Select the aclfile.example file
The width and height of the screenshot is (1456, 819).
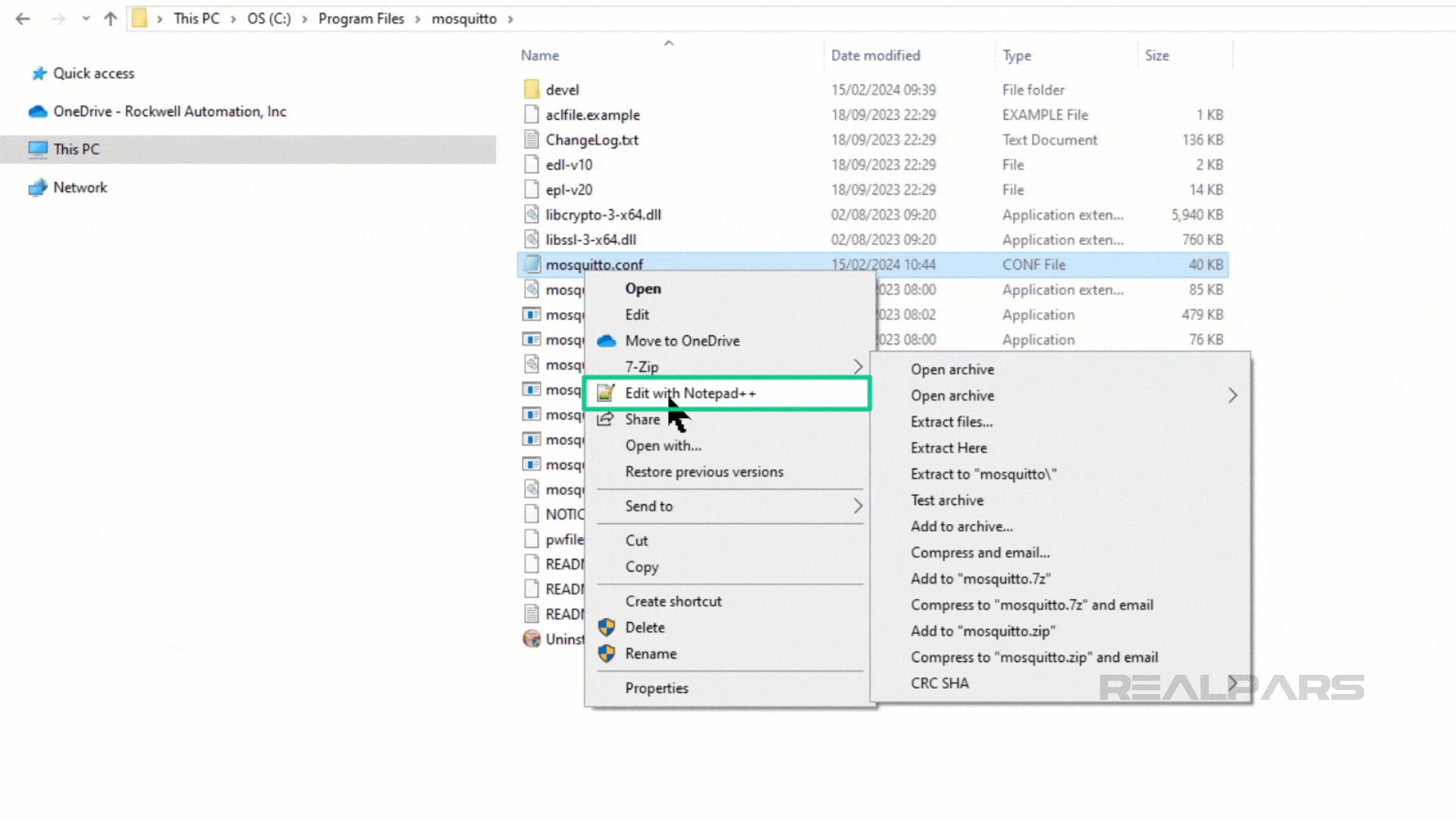[x=592, y=115]
